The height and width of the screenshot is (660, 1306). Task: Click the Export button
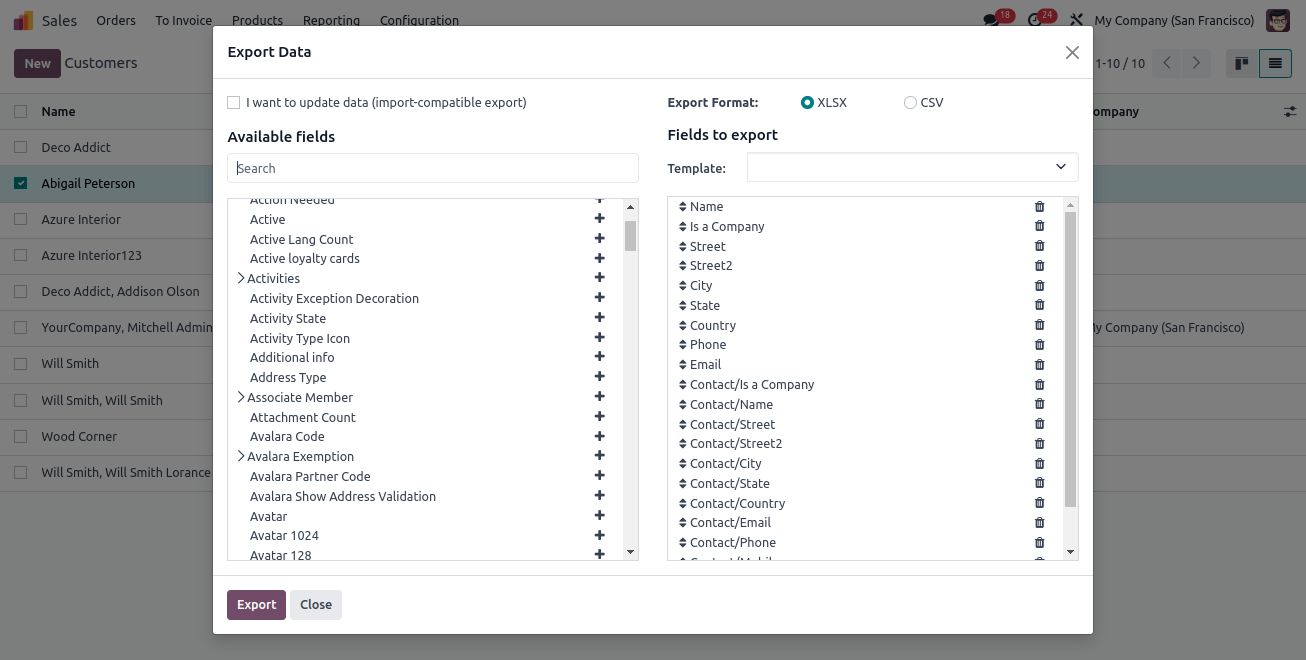coord(256,604)
